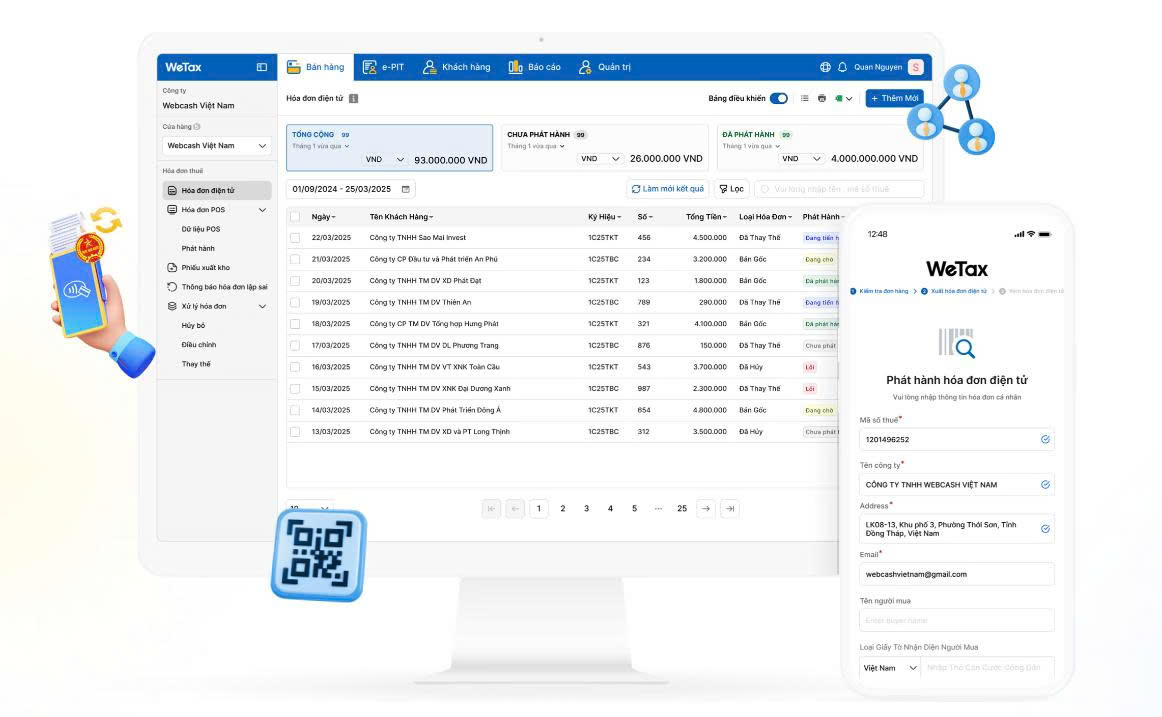Collapse Xử lý hóa đơn chevron
The height and width of the screenshot is (717, 1162).
[x=262, y=307]
